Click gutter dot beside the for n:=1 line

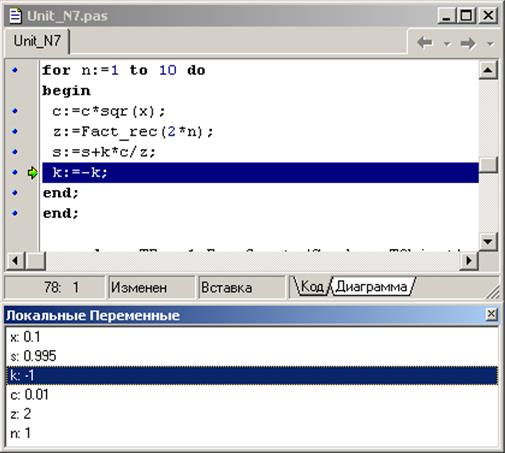(x=15, y=70)
